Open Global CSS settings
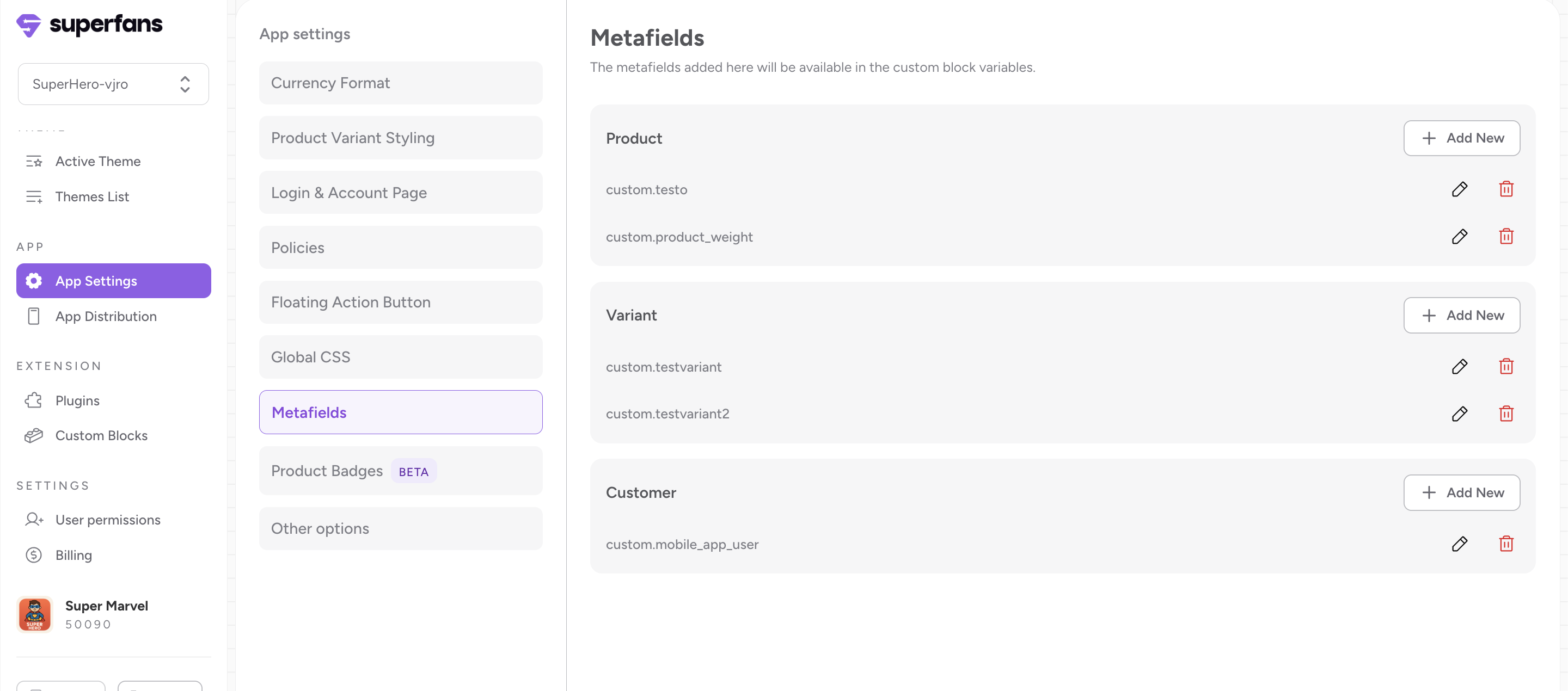 [401, 357]
